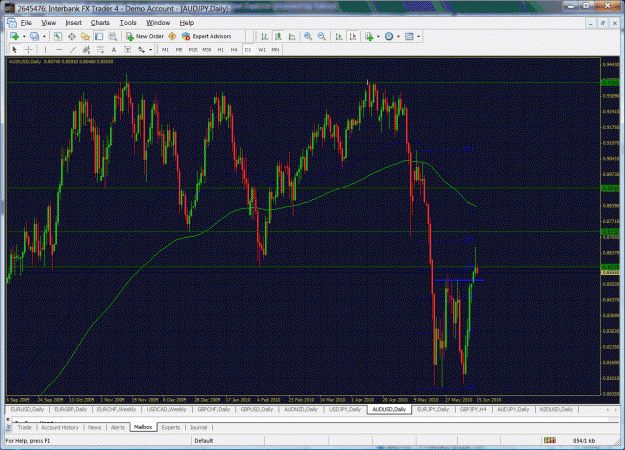Click the connection status bars indicator
The width and height of the screenshot is (625, 450).
coord(550,440)
